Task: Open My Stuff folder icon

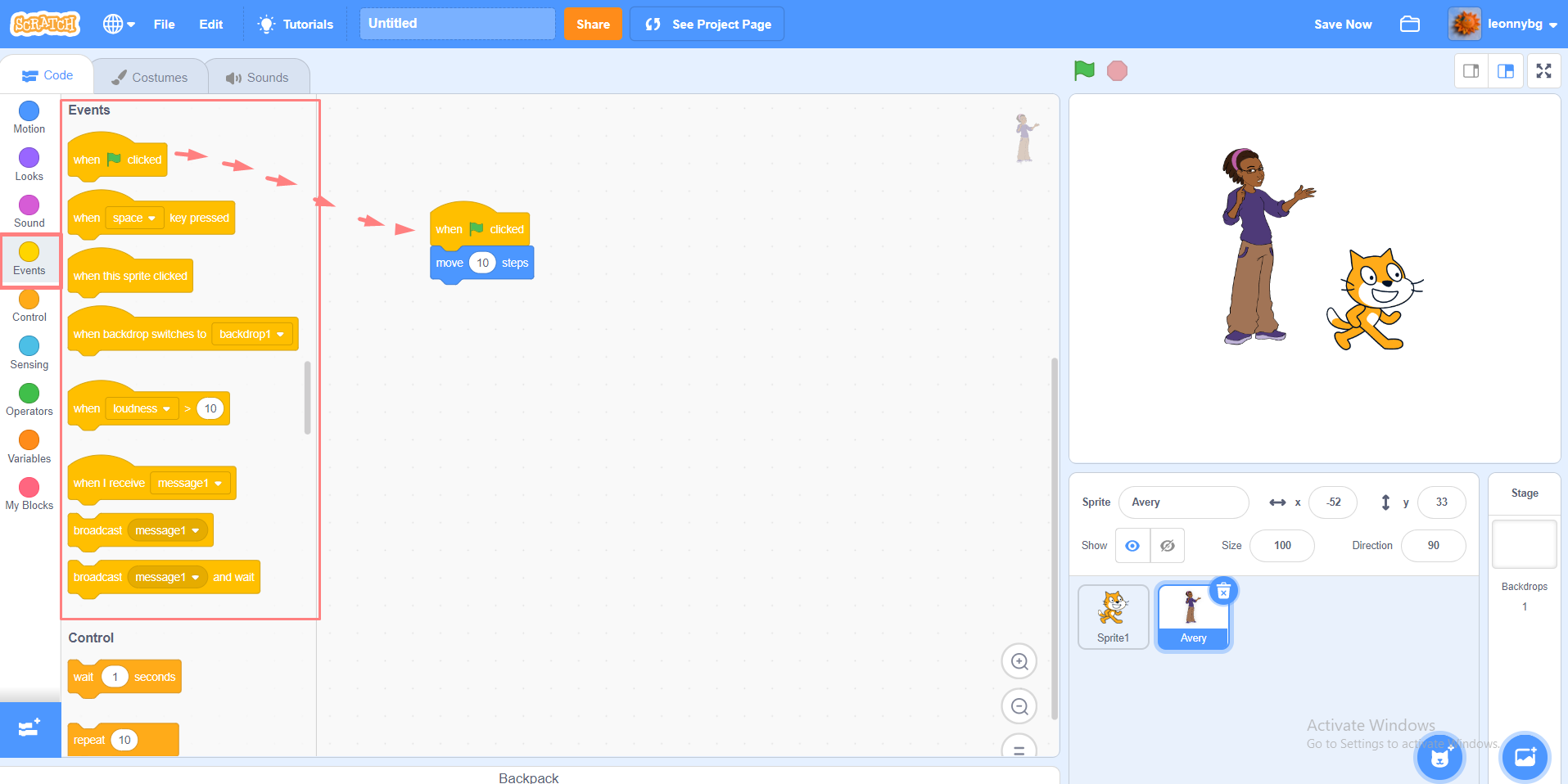Action: coord(1410,24)
